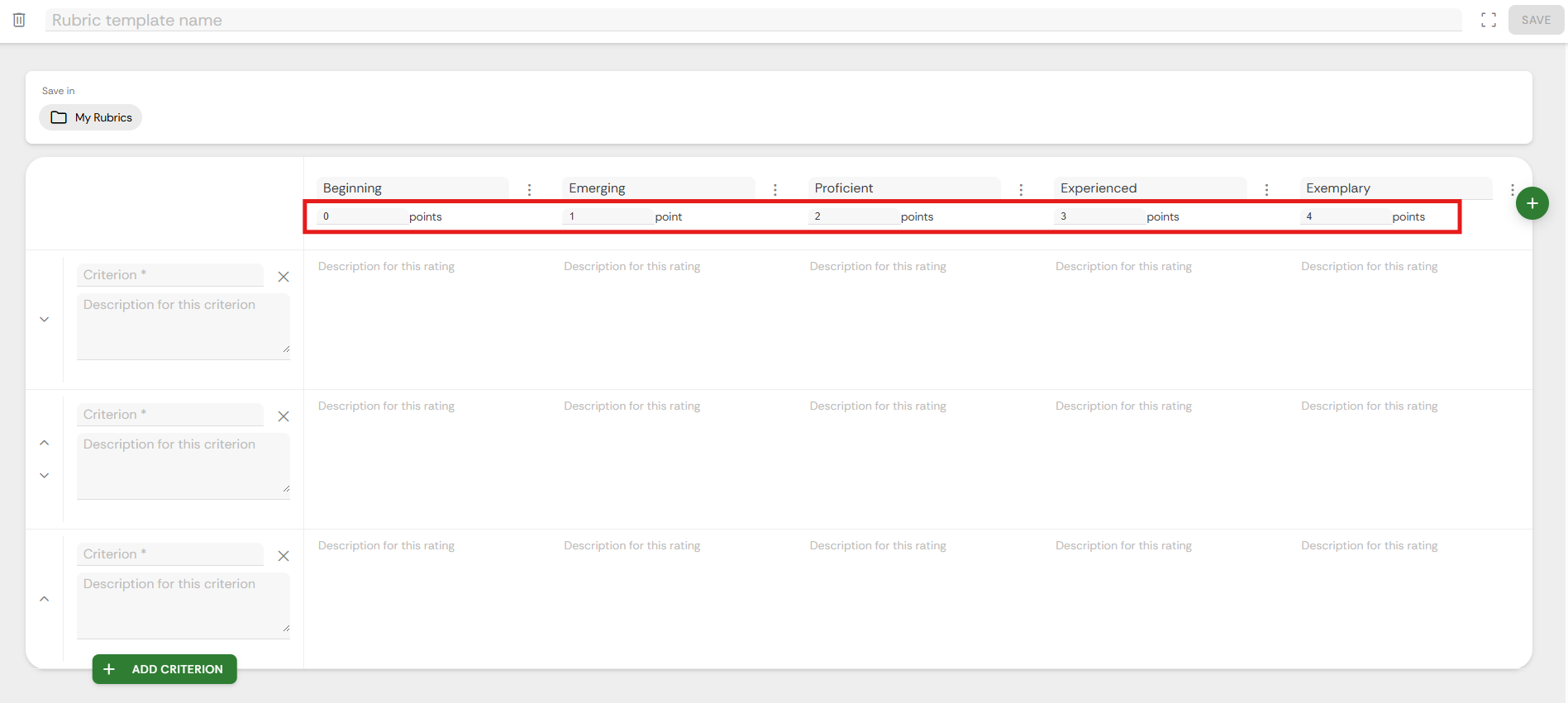Screen dimensions: 1568x703
Task: Move first criterion down with chevron
Action: coord(45,320)
